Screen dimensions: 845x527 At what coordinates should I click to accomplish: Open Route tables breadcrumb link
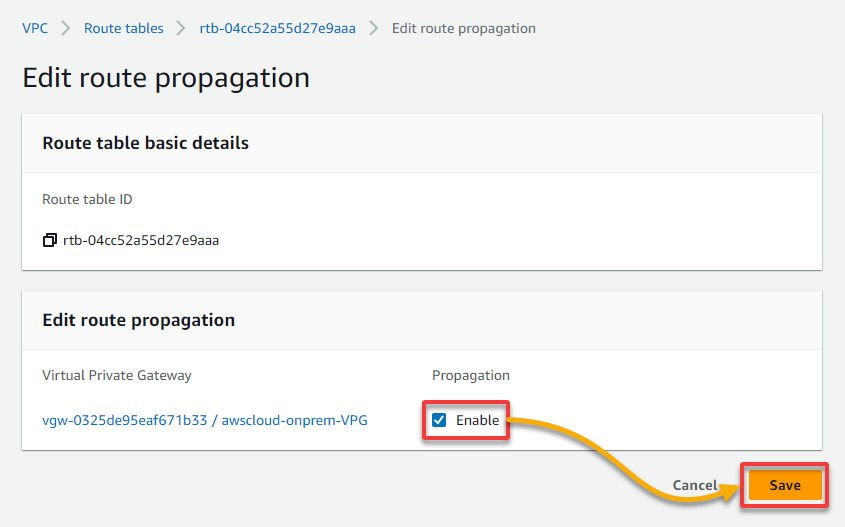point(123,28)
